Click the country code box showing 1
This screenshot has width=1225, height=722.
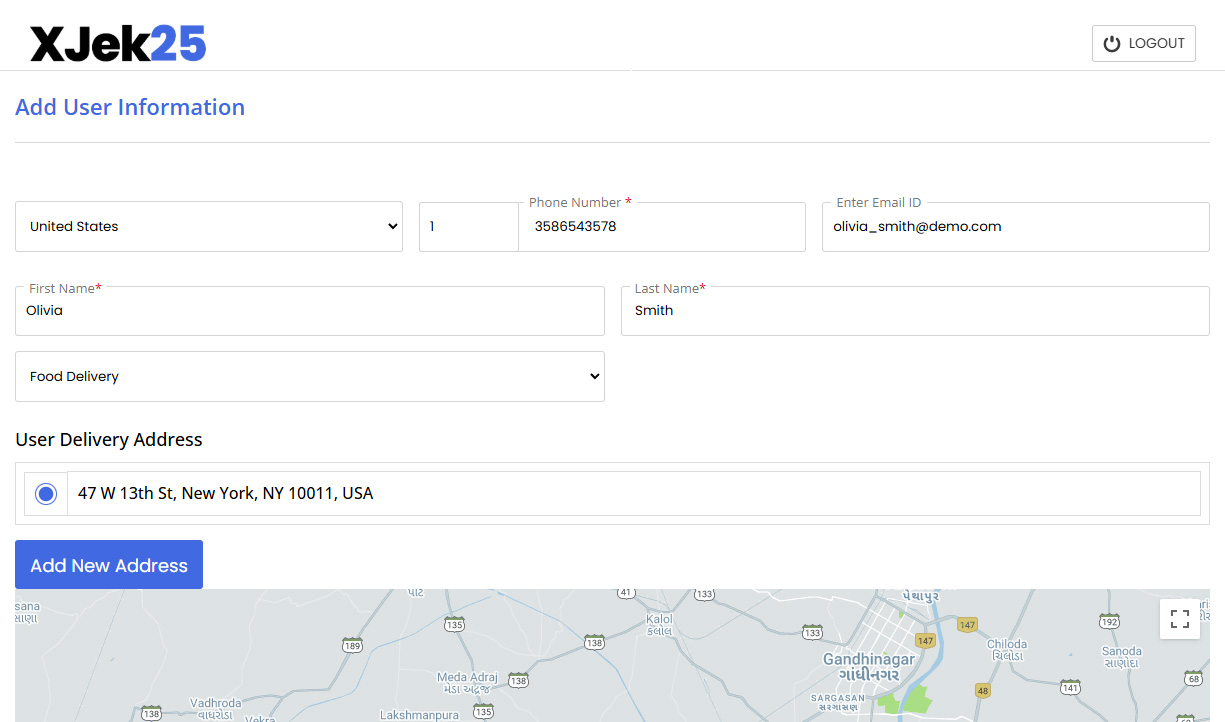[x=468, y=226]
